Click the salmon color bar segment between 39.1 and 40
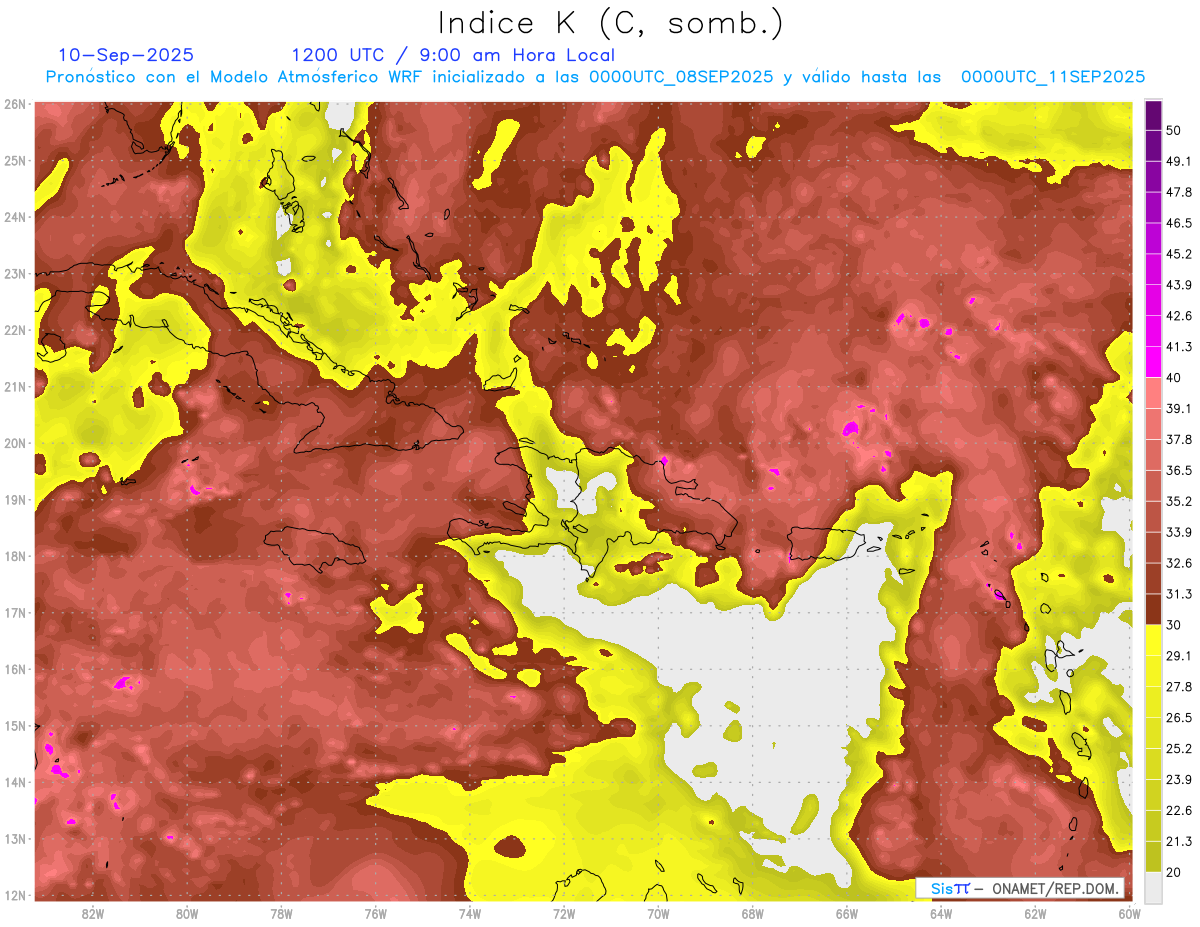1200x927 pixels. (1153, 393)
